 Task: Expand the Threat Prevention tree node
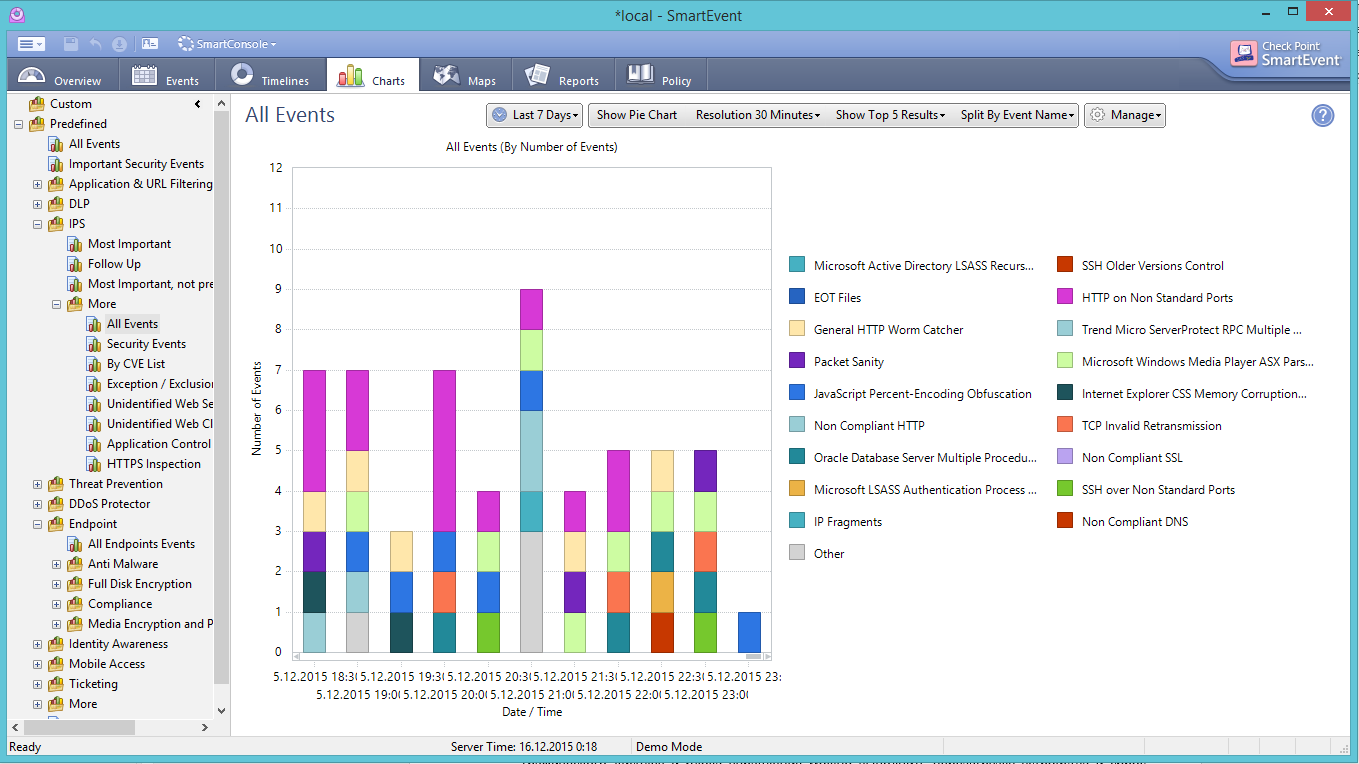[x=38, y=484]
